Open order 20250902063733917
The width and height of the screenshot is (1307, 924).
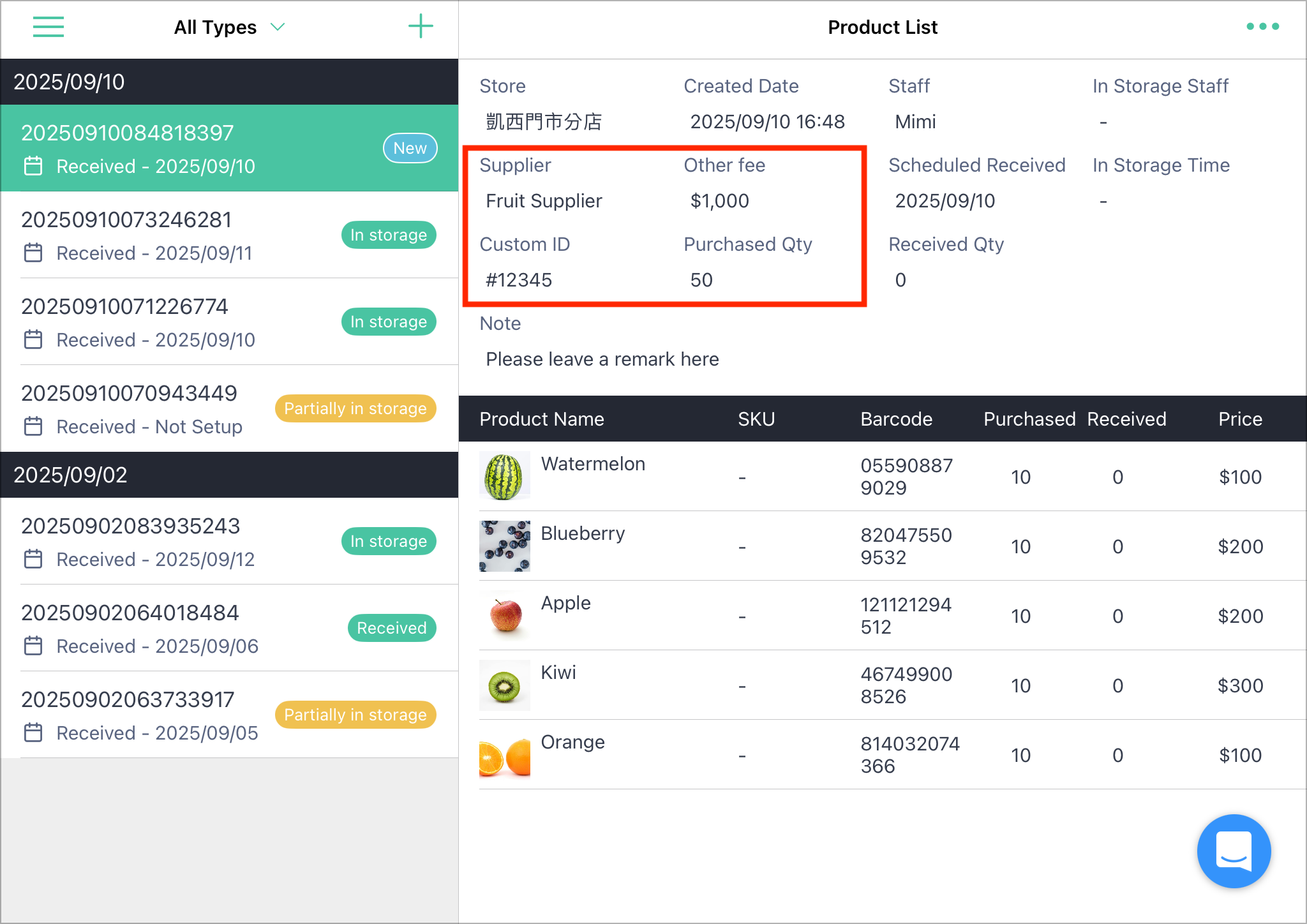pos(230,715)
